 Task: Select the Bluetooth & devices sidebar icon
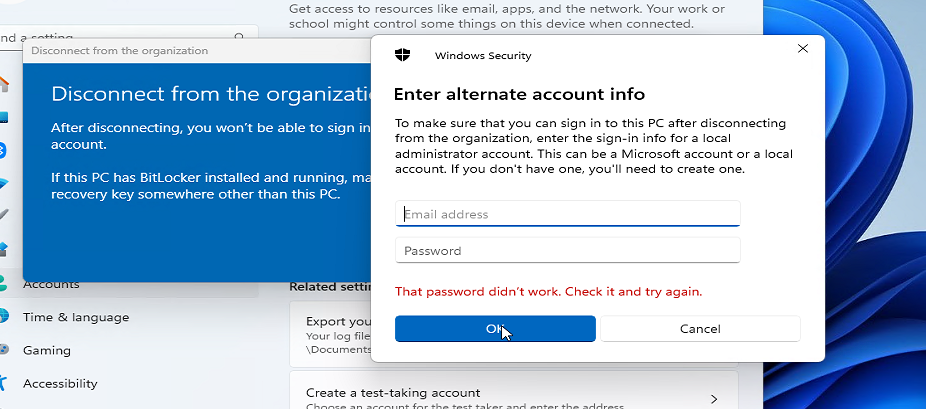[x=3, y=150]
